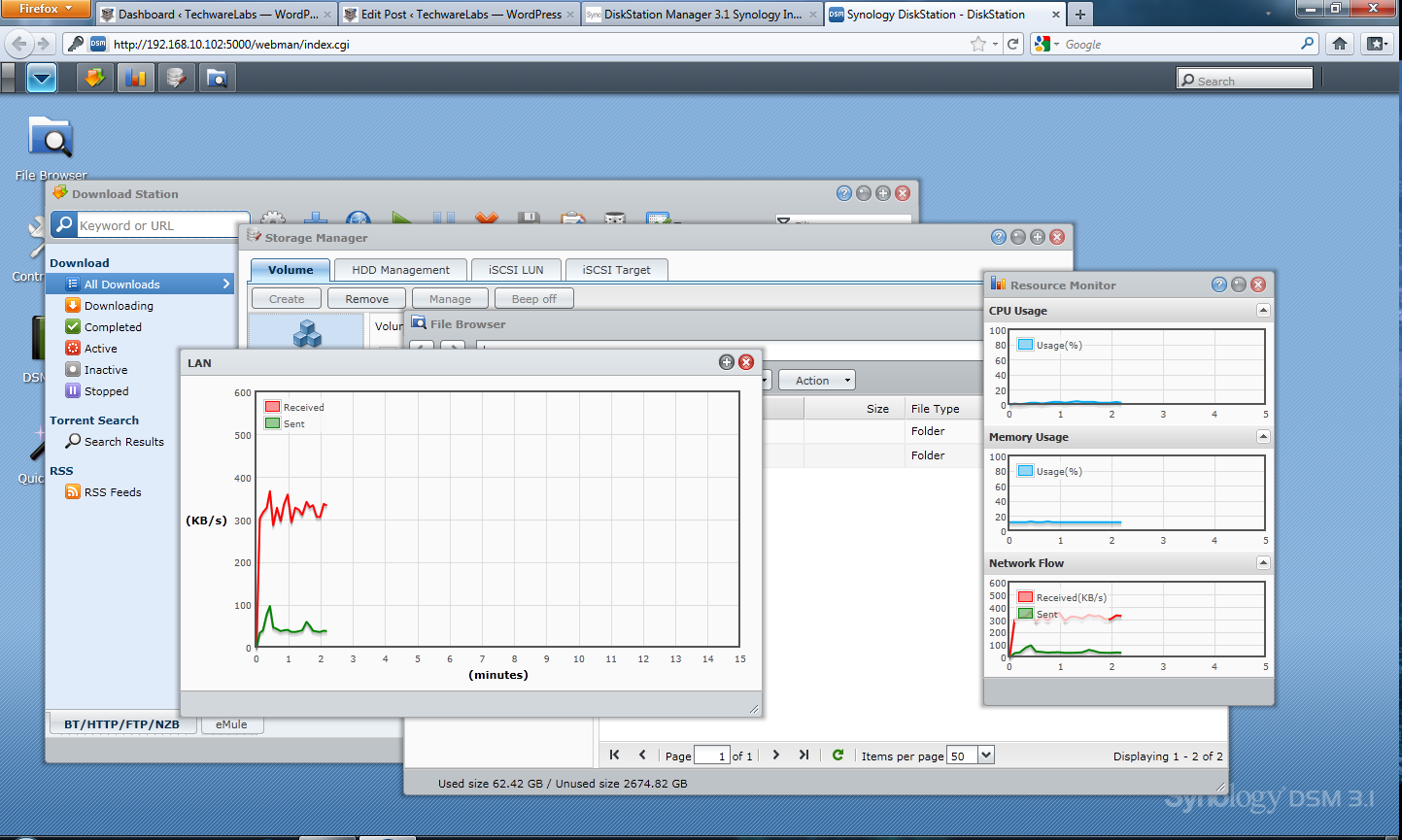Go to next page in File Browser pager
The image size is (1402, 840).
tap(775, 755)
